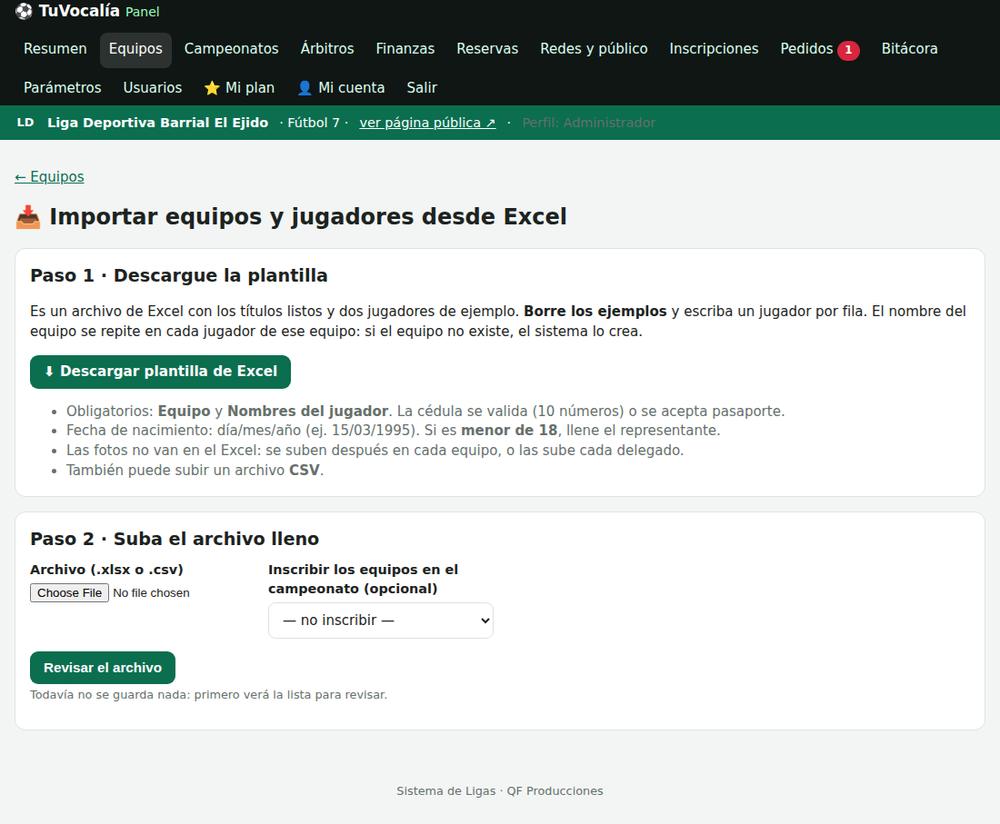
Task: Click the TuVocalía soccer ball logo
Action: coord(24,11)
